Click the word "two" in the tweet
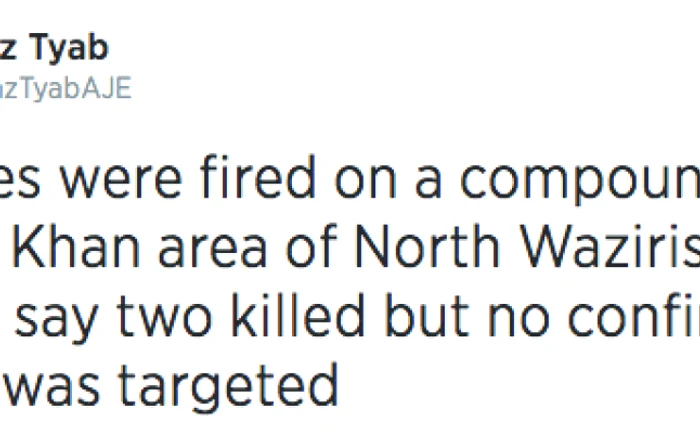The width and height of the screenshot is (700, 438). click(165, 317)
